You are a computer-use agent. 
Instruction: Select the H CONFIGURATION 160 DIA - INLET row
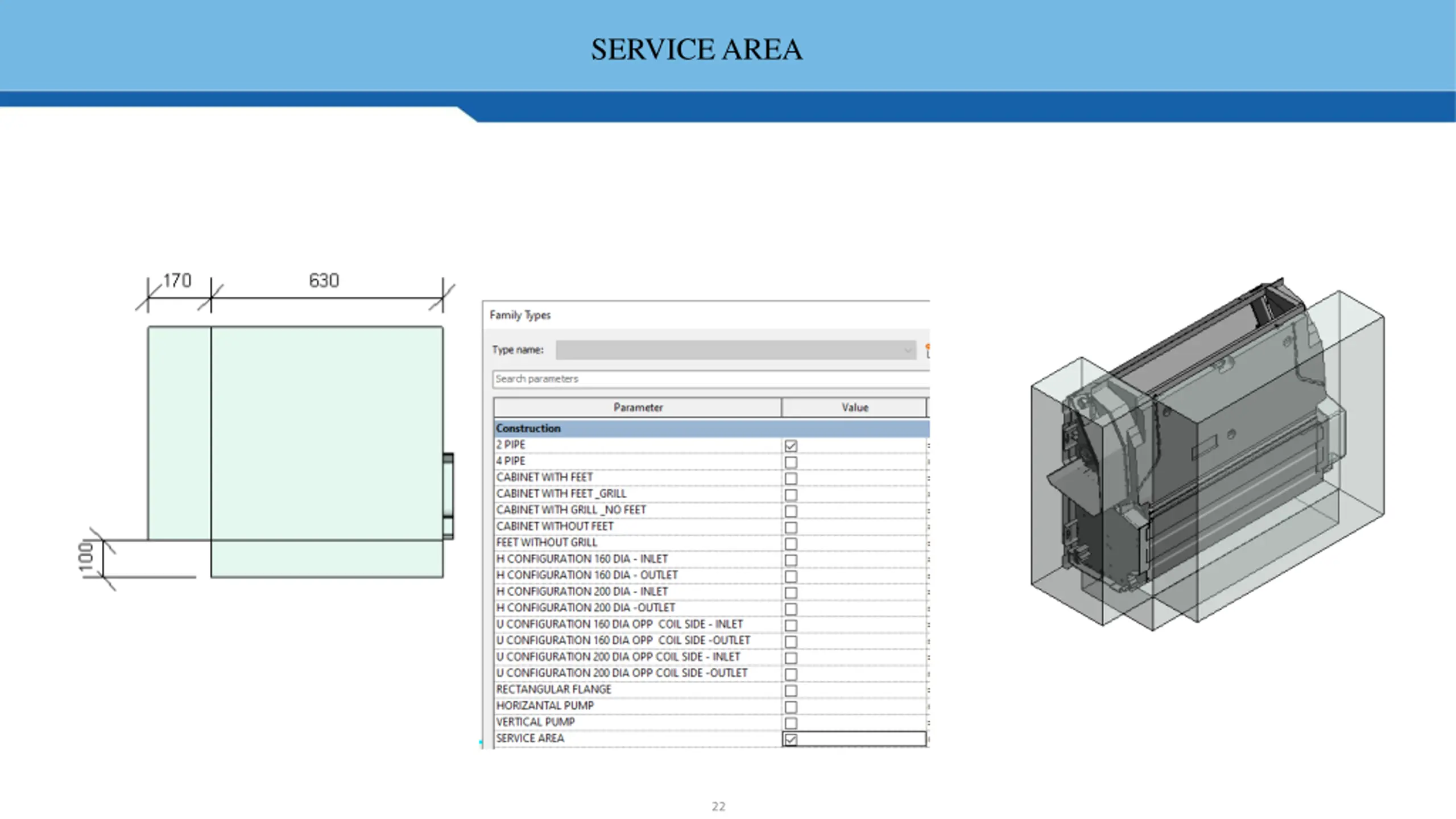pyautogui.click(x=710, y=559)
